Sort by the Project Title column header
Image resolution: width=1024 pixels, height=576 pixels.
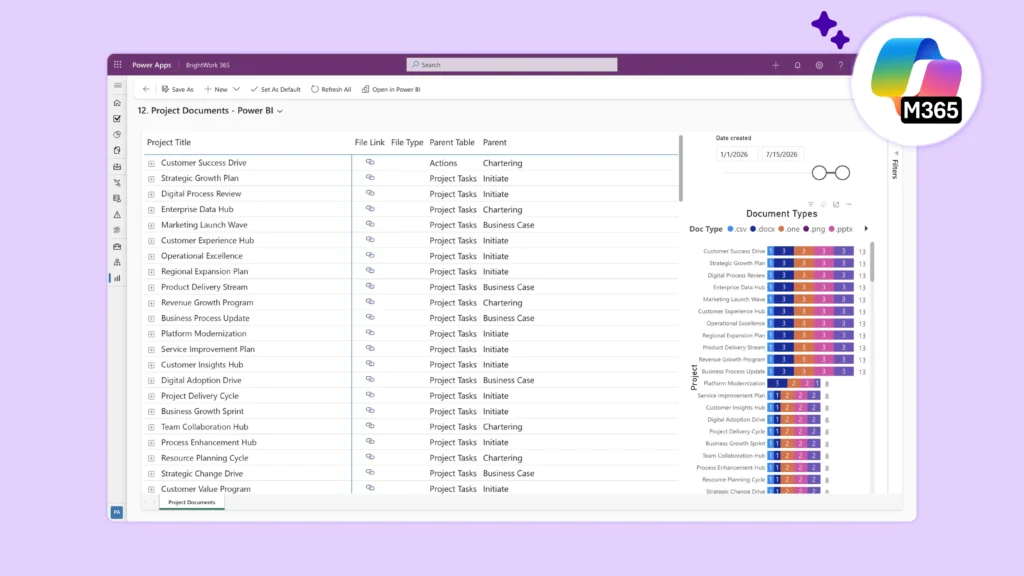pos(169,142)
